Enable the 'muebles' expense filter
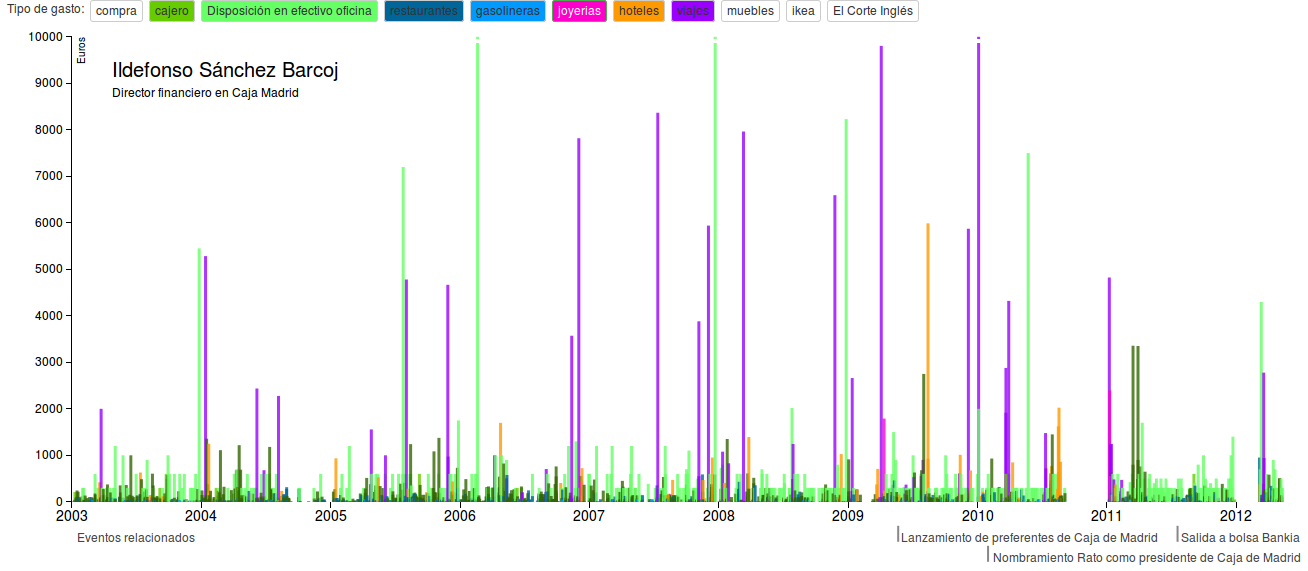1308x571 pixels. [x=750, y=11]
